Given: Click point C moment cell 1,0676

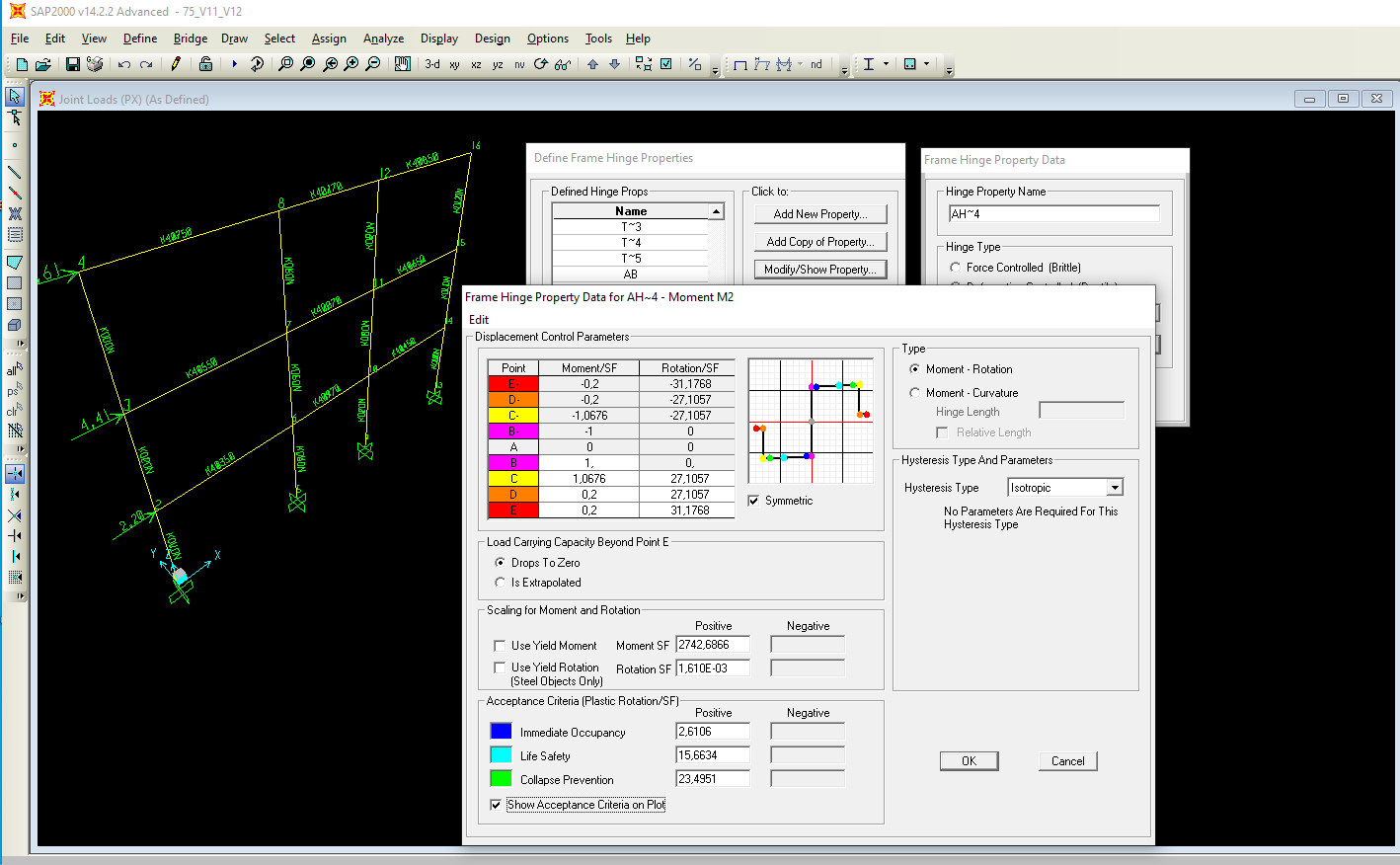Looking at the screenshot, I should coord(589,479).
